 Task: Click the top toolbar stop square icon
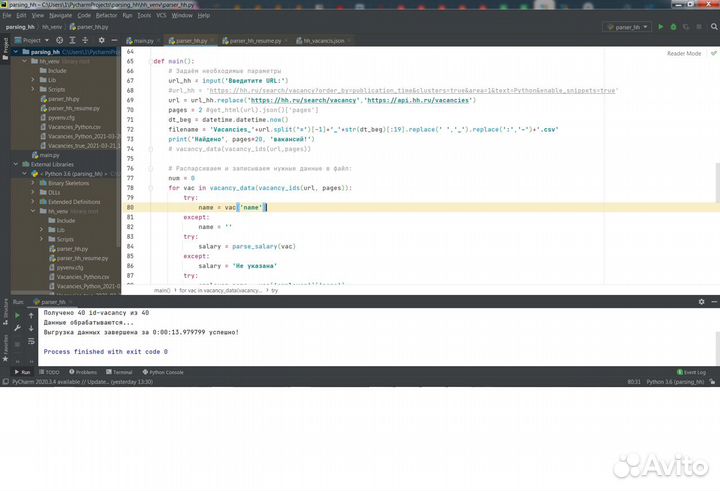699,27
